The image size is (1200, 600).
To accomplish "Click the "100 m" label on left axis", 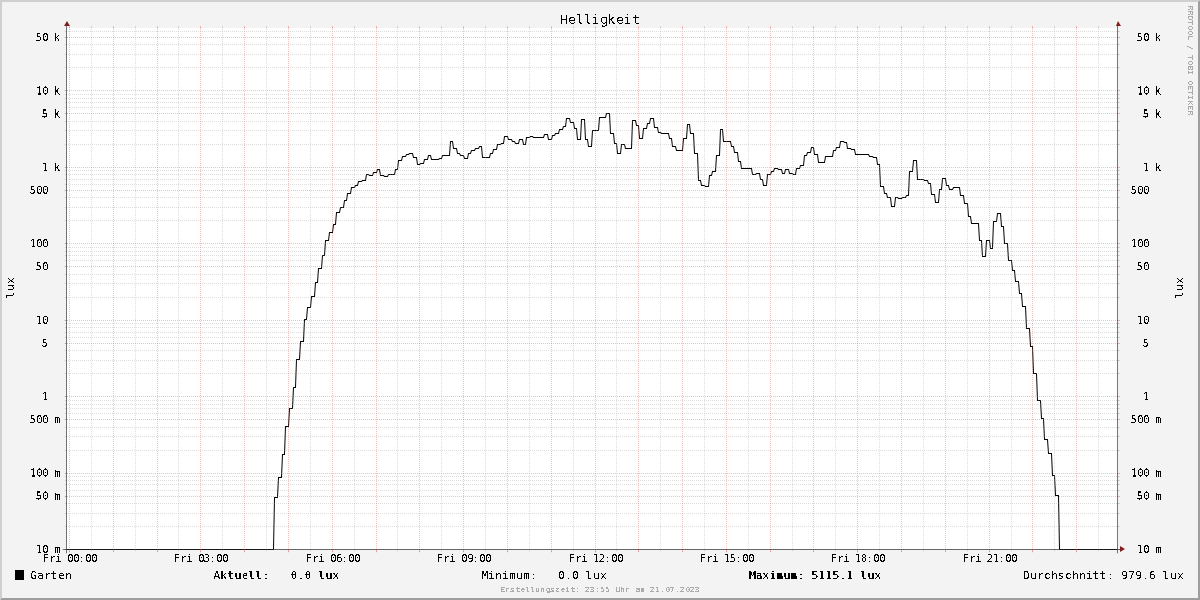I will [x=43, y=473].
